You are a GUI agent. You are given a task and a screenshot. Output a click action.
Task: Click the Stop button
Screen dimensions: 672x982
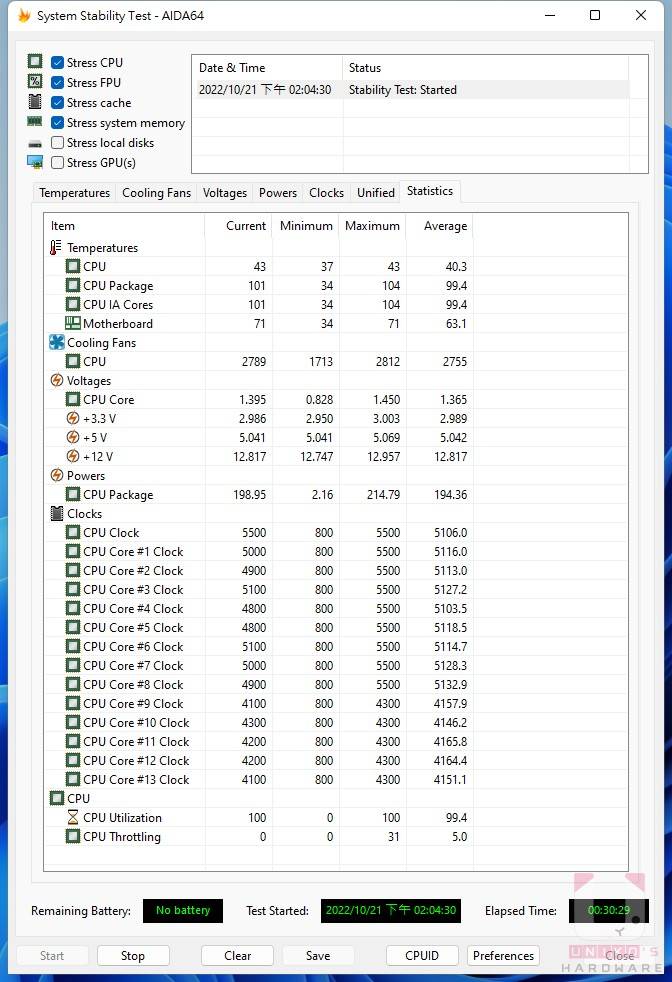click(x=133, y=956)
